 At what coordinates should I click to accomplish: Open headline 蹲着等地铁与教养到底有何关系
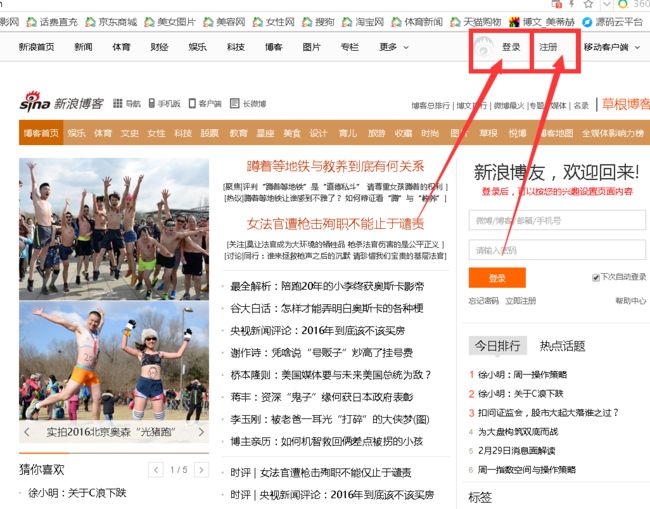(x=335, y=166)
